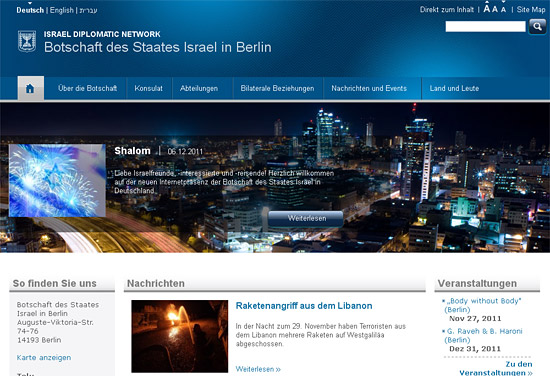Open the Shalom banner heading

[x=132, y=151]
